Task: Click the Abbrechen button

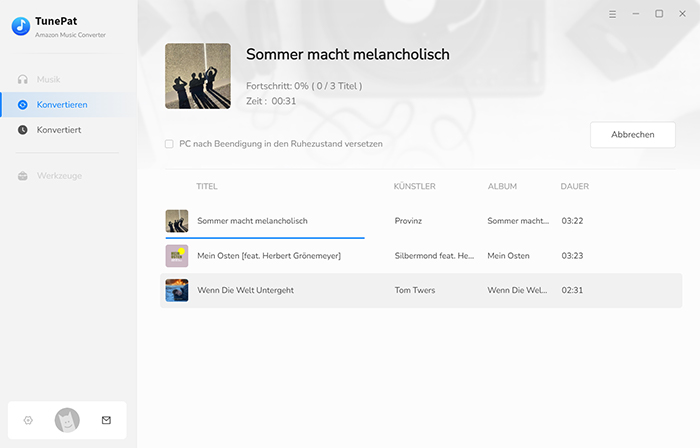Action: click(x=633, y=135)
